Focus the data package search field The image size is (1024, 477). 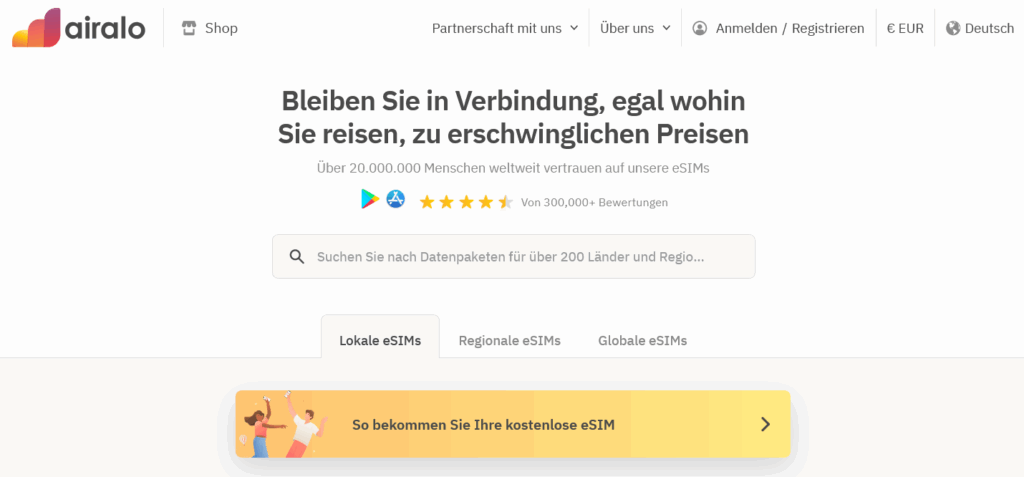[513, 257]
